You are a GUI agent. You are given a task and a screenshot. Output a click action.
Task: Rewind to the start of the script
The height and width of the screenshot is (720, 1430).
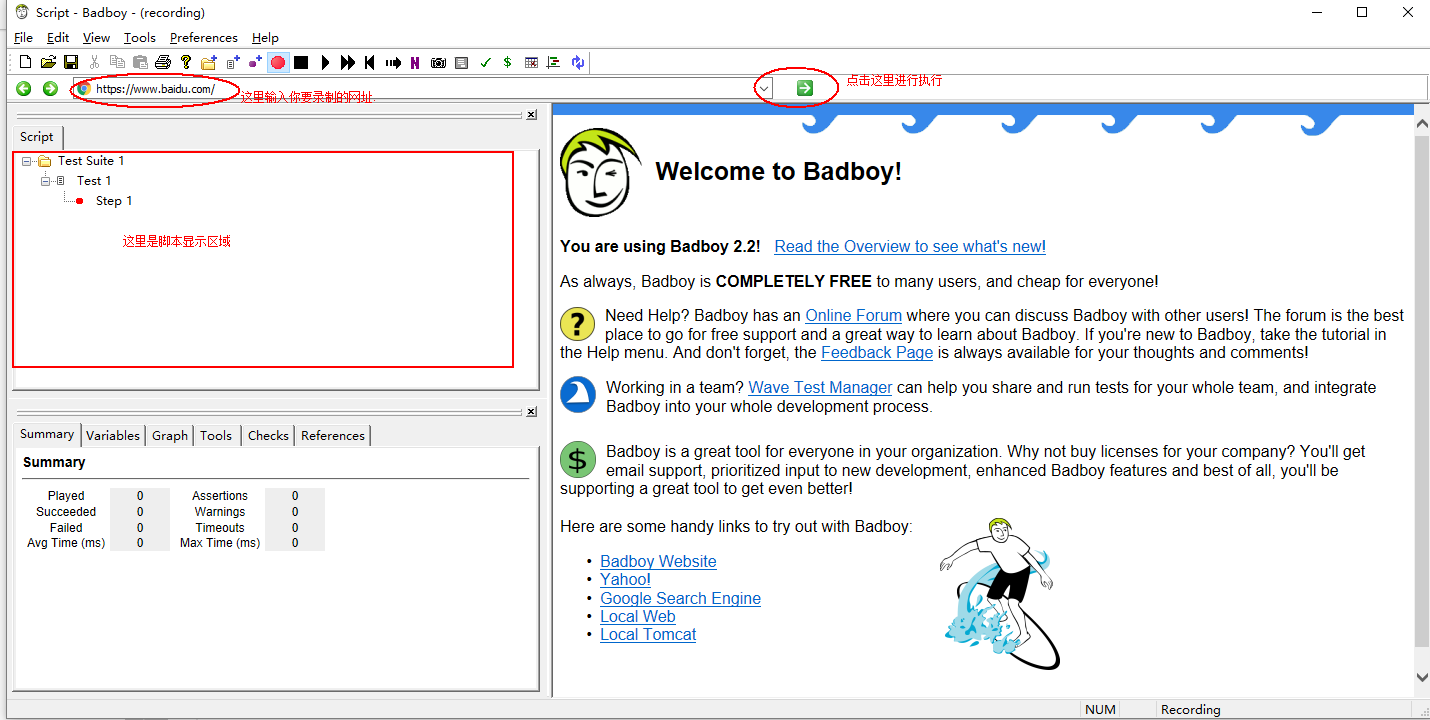[370, 62]
